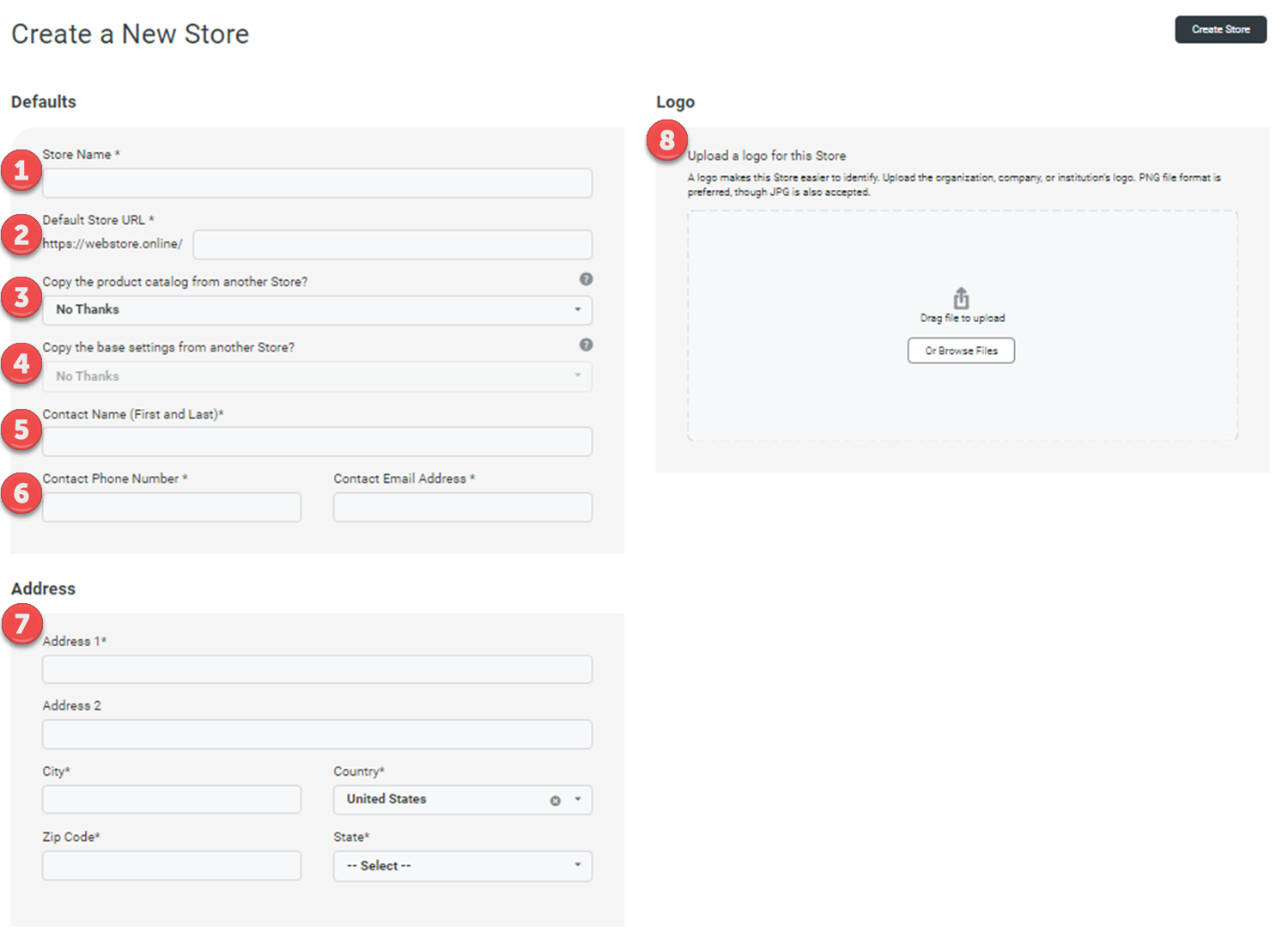
Task: Clear the United States country selection
Action: 556,800
